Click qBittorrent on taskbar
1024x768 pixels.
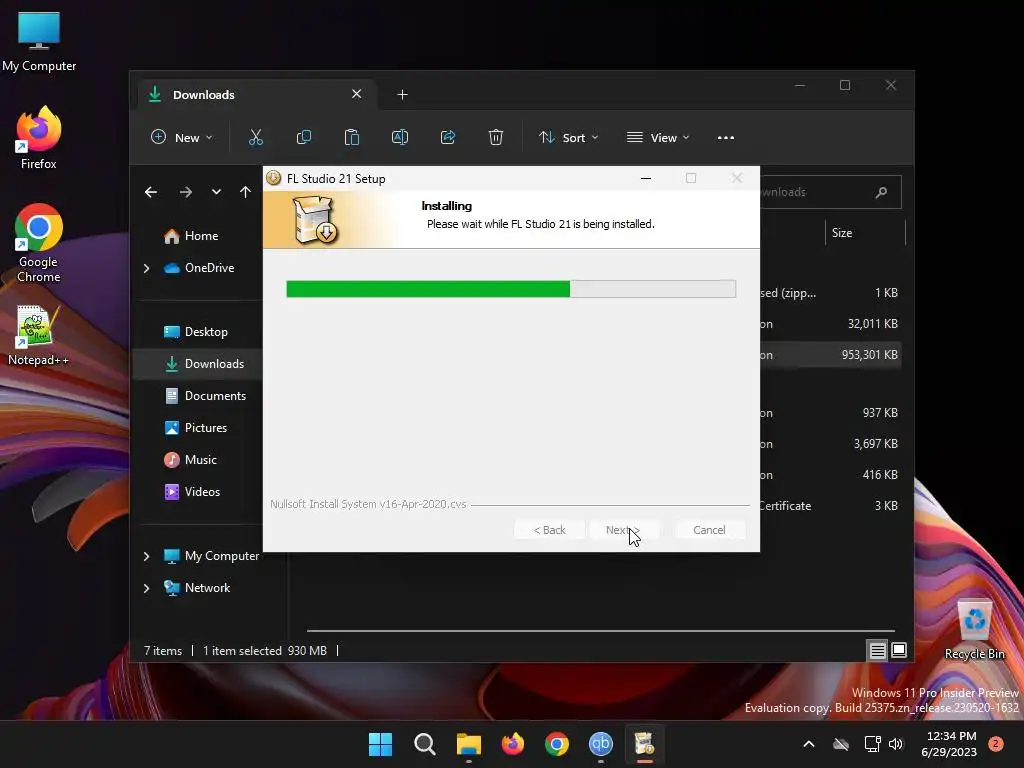click(601, 744)
